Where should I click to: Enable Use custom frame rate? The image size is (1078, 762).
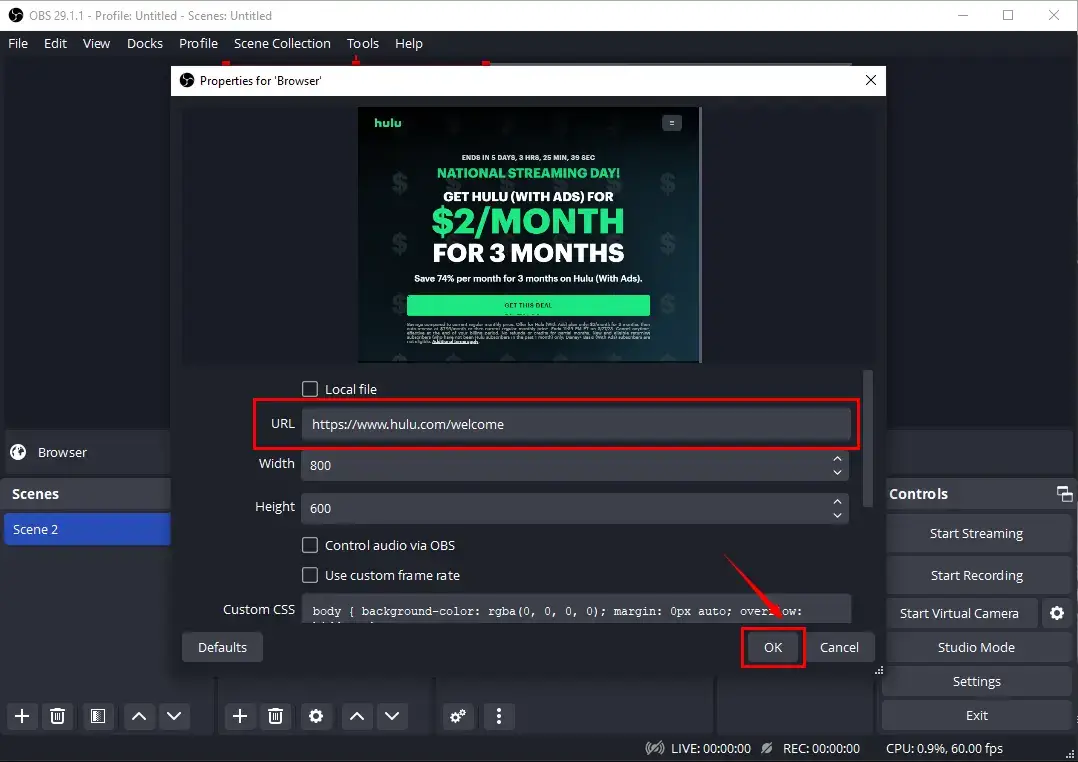pyautogui.click(x=310, y=575)
